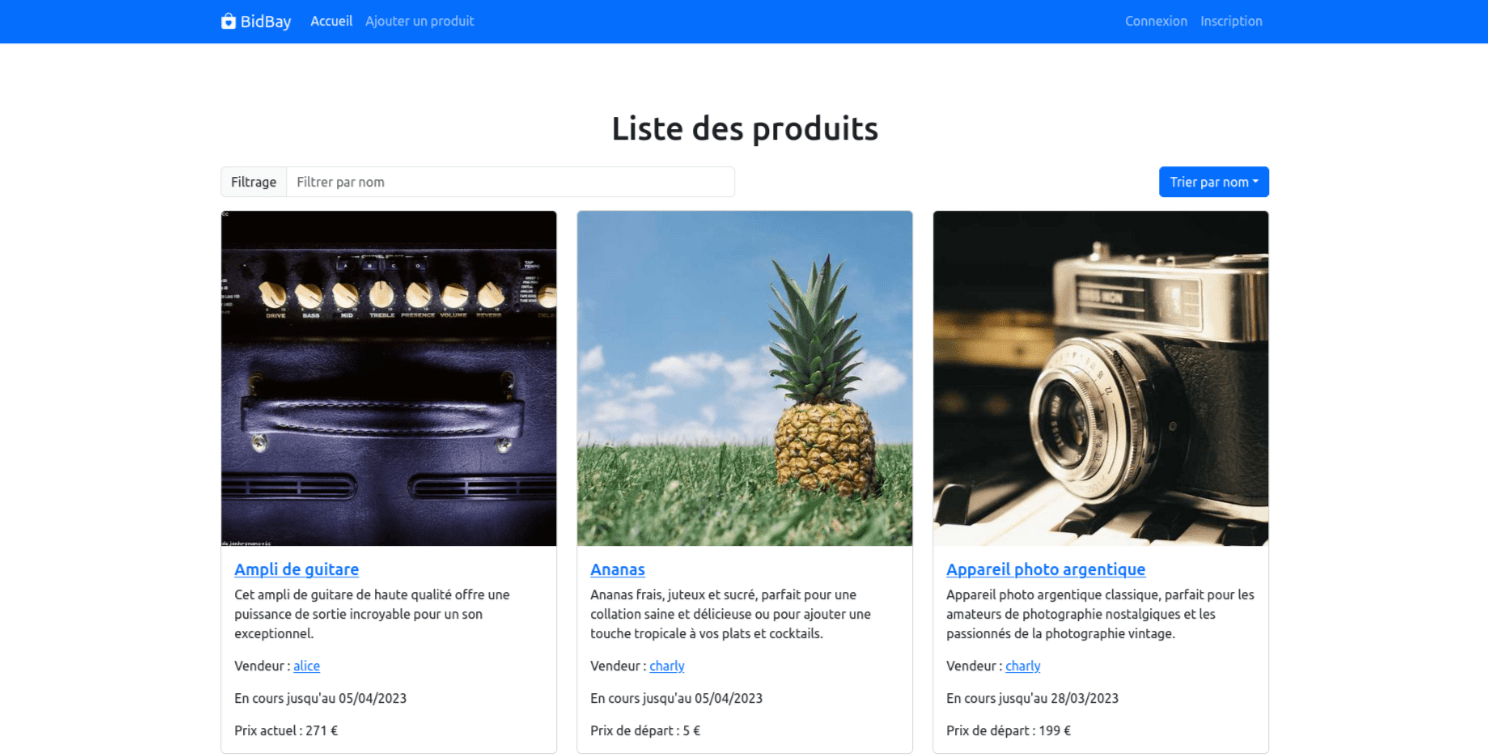Click the Ampli de guitare description text

[372, 614]
